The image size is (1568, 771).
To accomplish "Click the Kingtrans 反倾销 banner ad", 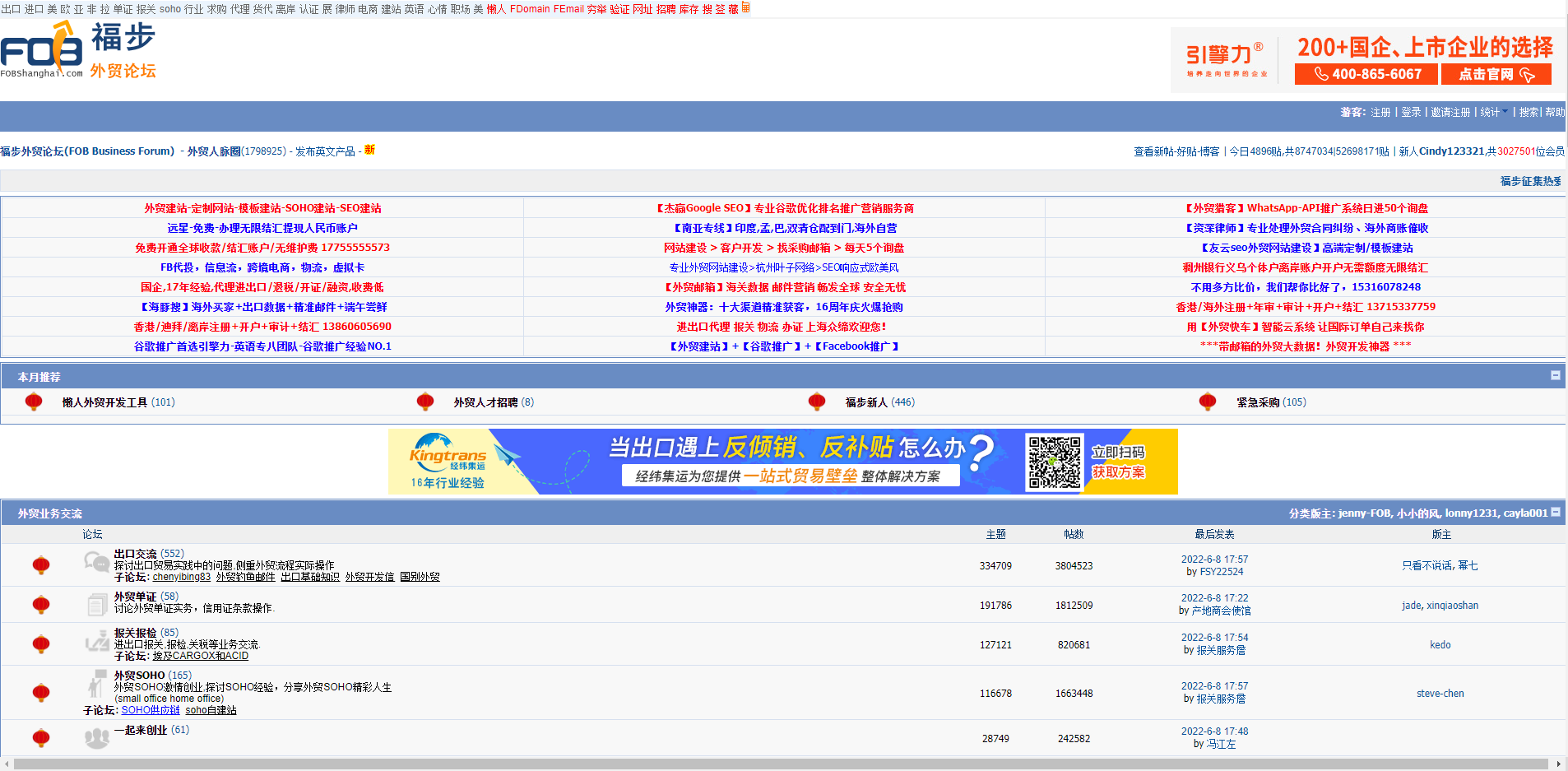I will 783,462.
